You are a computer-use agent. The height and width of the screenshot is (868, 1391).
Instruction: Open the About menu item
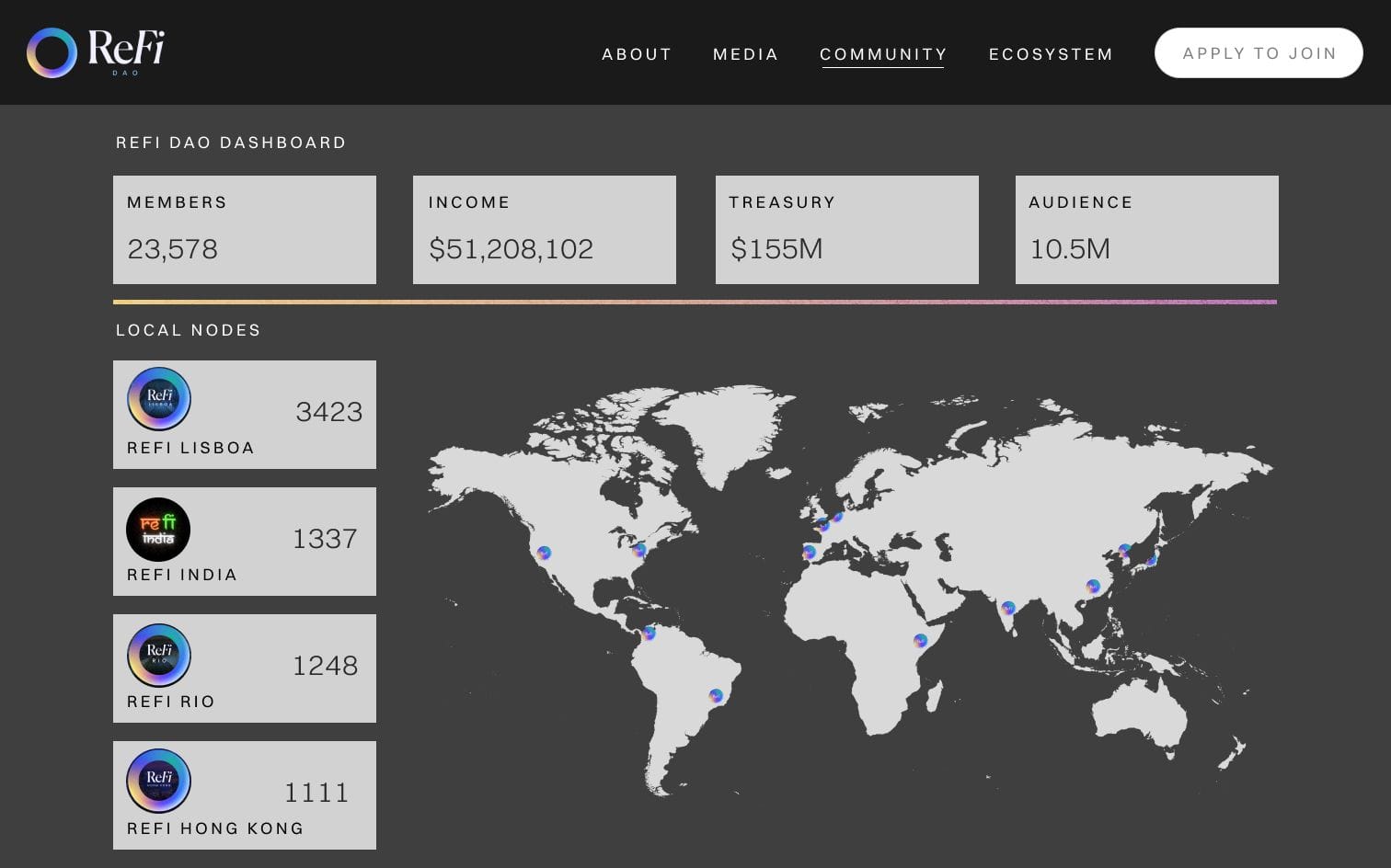637,54
